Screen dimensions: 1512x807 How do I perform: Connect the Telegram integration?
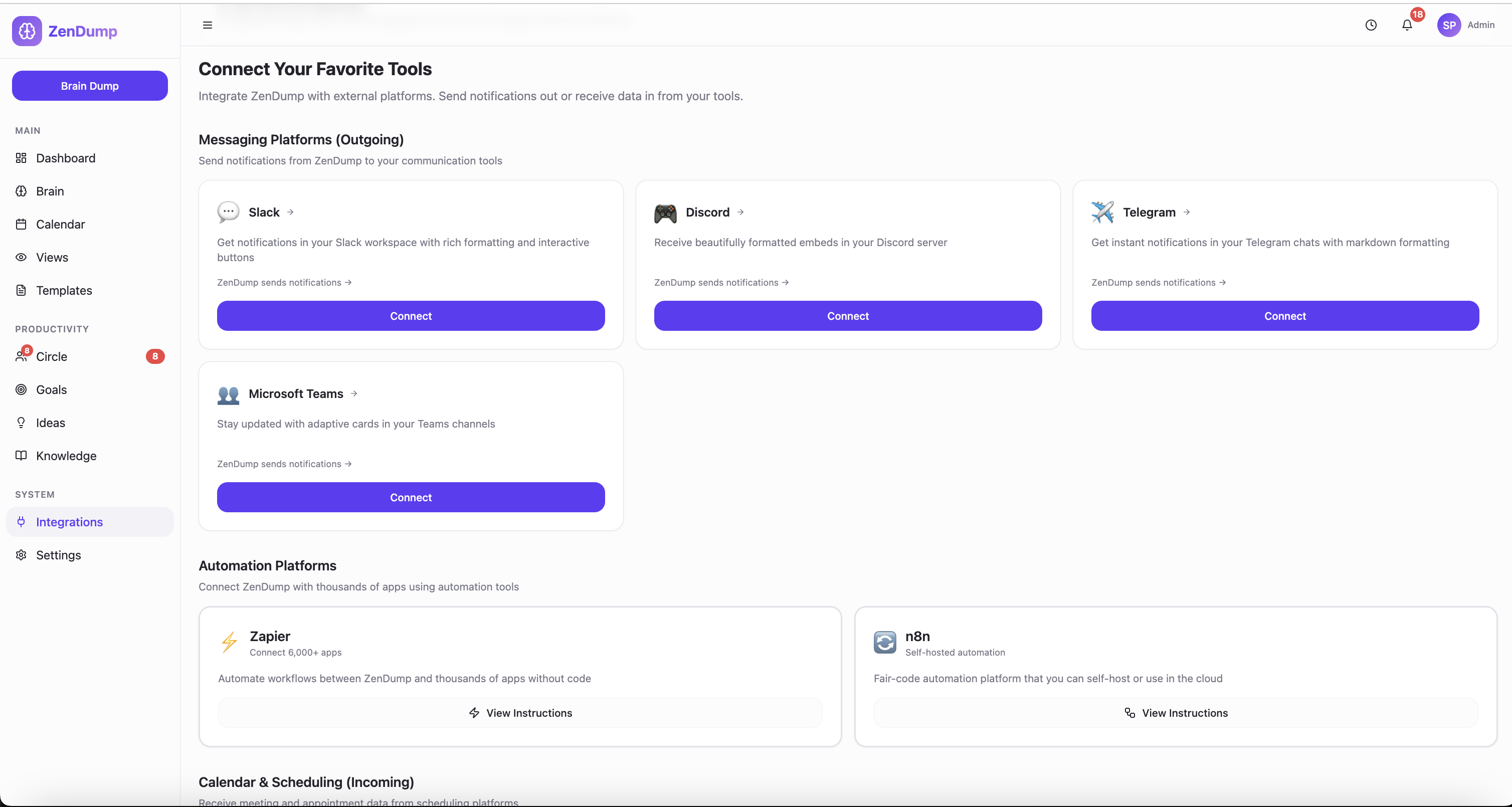coord(1285,316)
